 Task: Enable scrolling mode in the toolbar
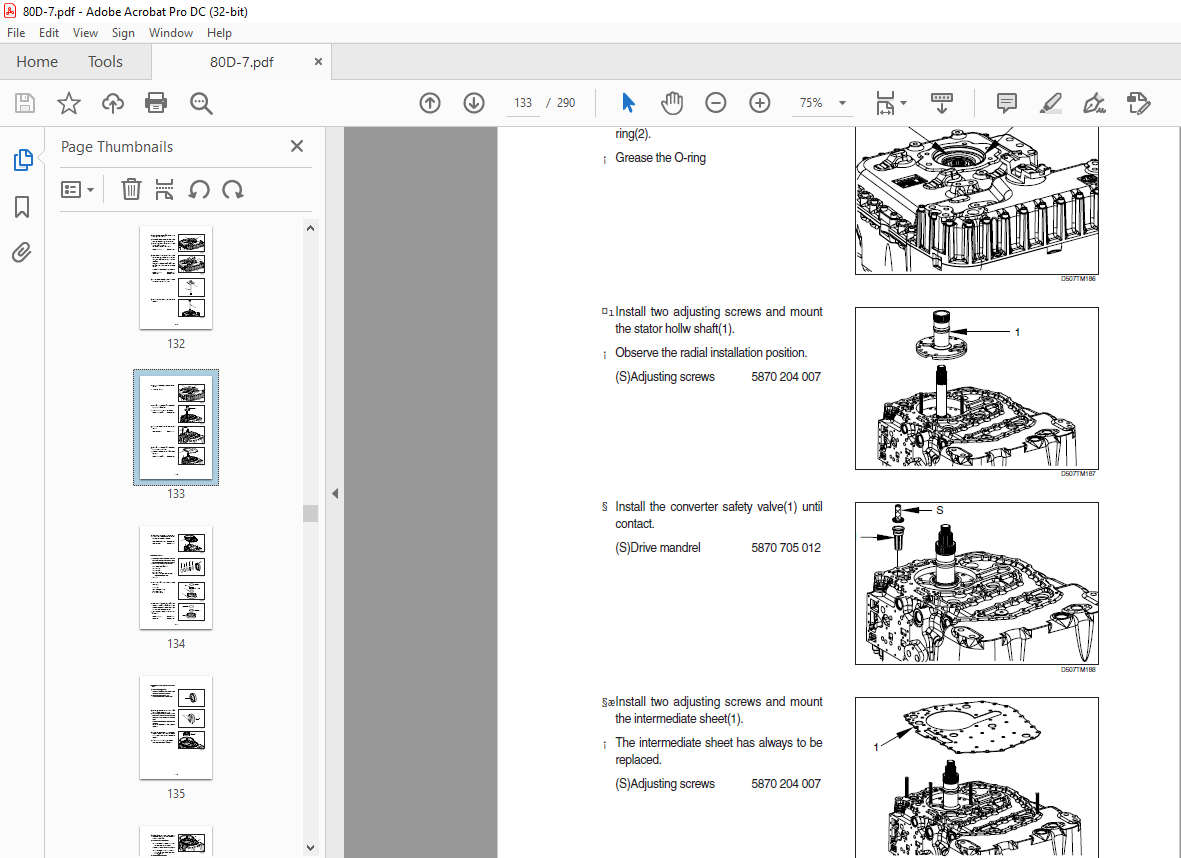point(941,103)
